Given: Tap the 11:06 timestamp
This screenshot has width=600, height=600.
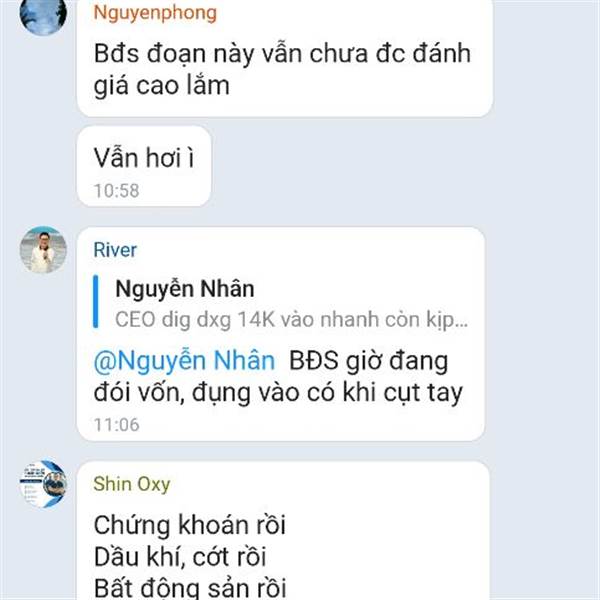Looking at the screenshot, I should (116, 425).
